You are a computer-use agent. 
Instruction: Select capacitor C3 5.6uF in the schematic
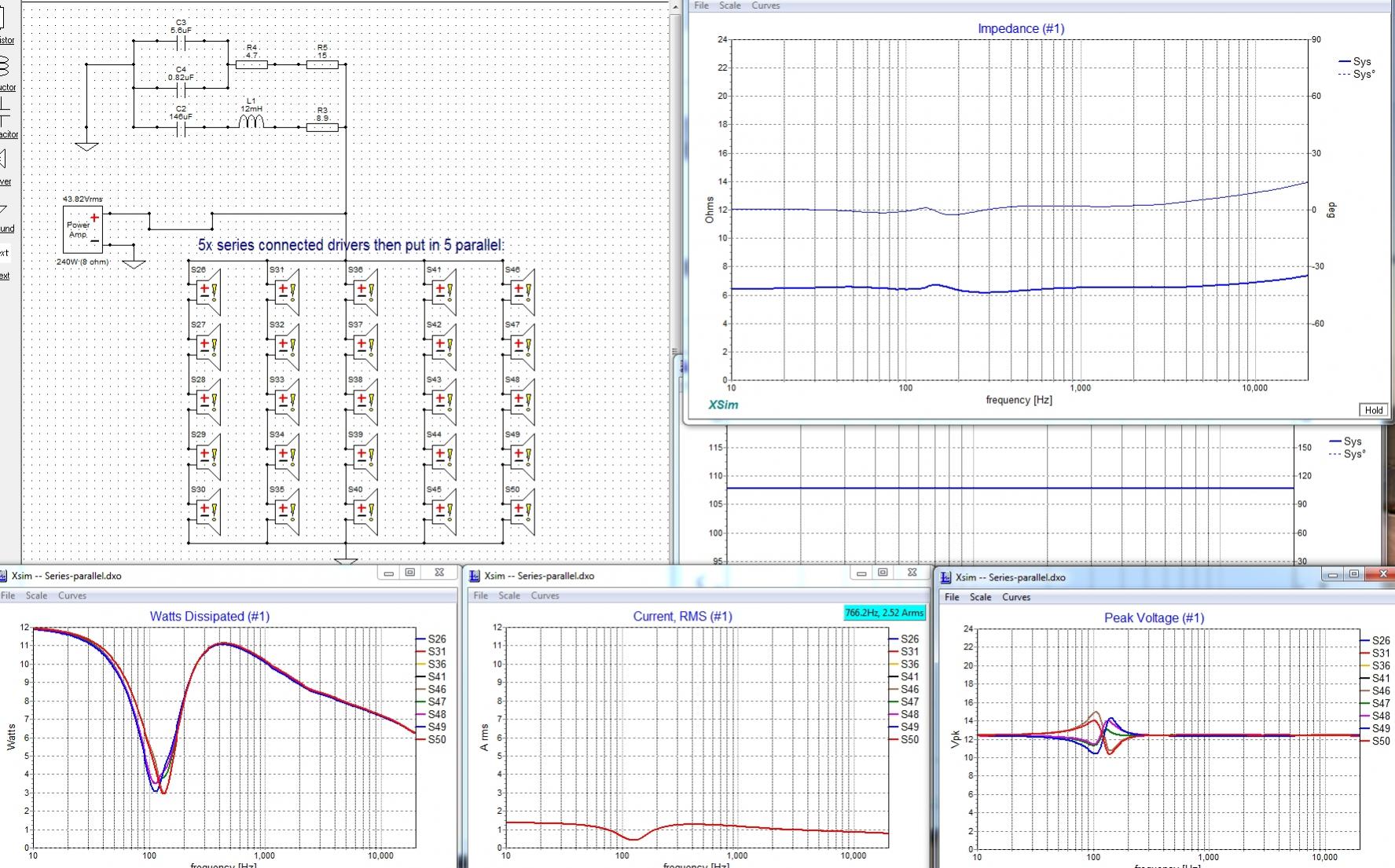pos(181,41)
